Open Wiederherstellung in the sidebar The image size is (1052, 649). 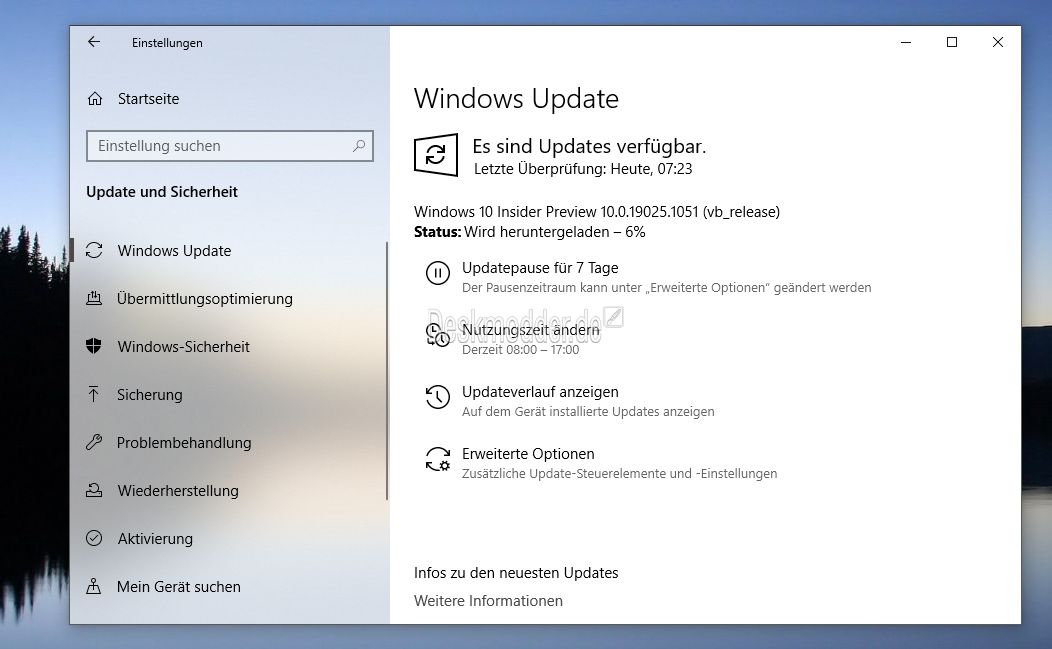178,491
